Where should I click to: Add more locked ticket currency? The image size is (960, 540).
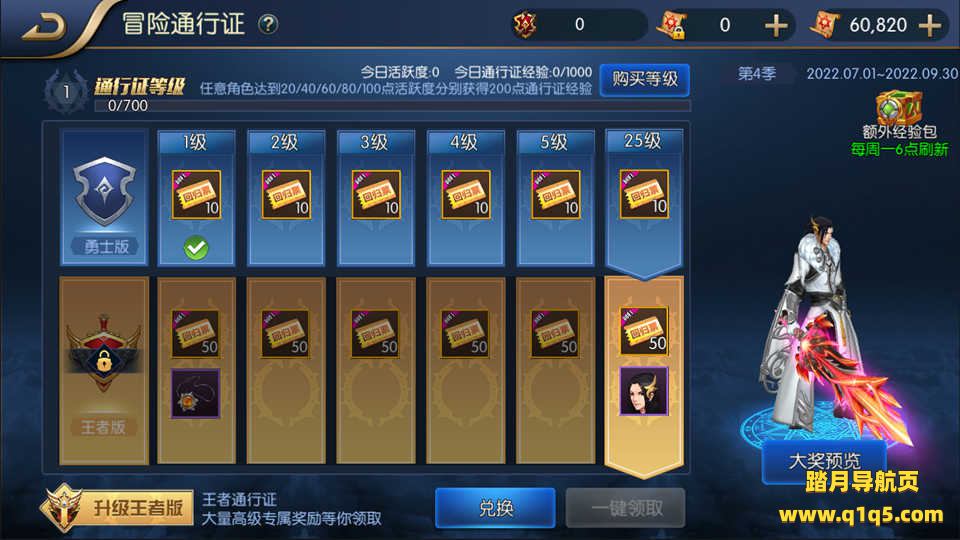tap(776, 25)
